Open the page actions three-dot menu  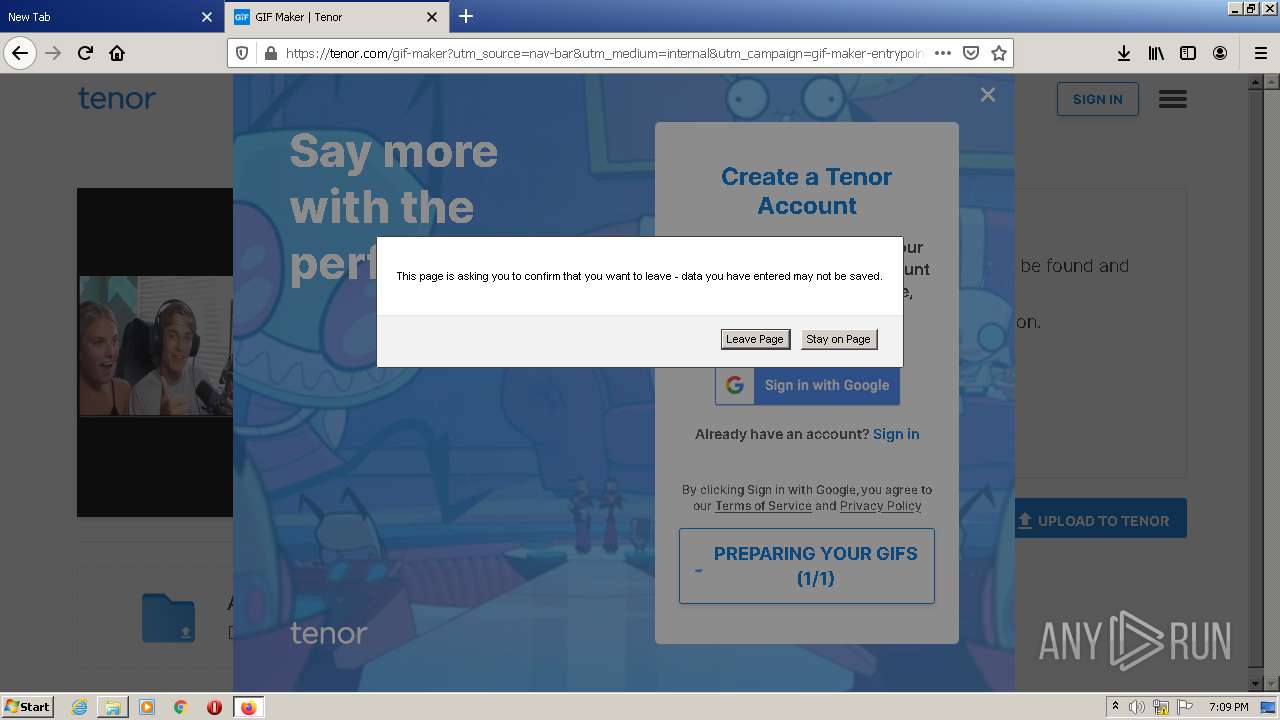pyautogui.click(x=942, y=53)
